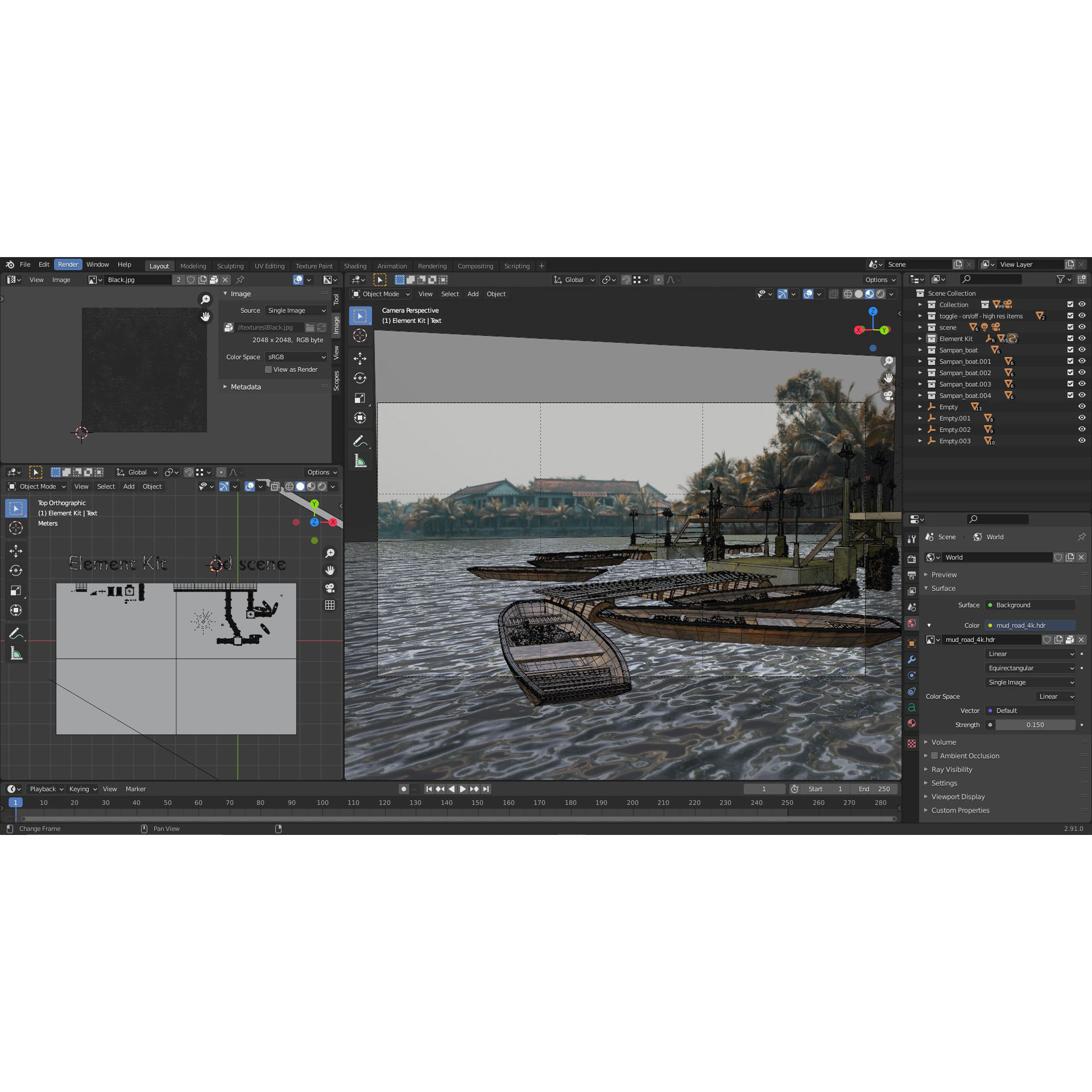Select the Rotate tool in main viewport
Viewport: 1092px width, 1092px height.
tap(360, 378)
